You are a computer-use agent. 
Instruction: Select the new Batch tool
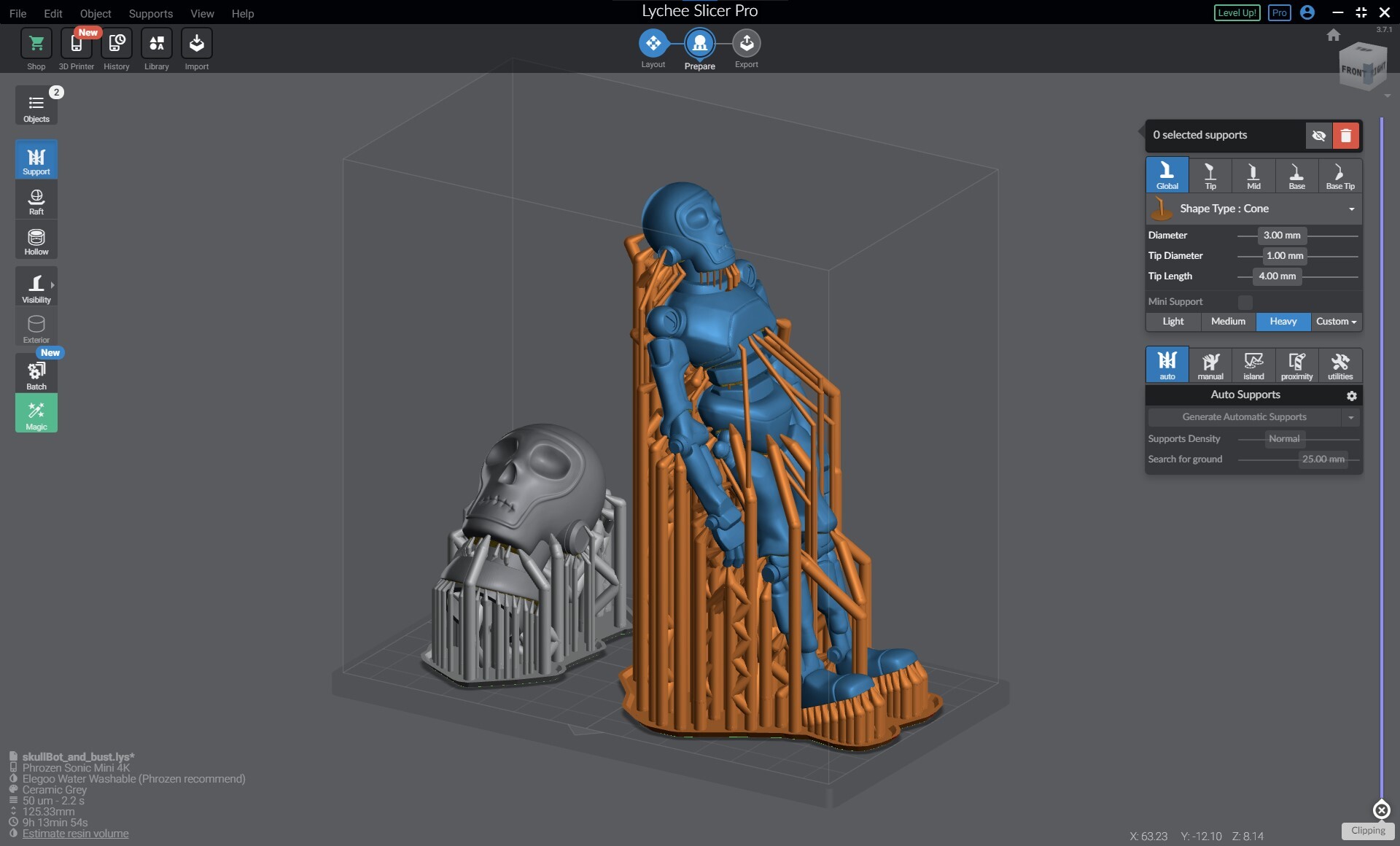(36, 373)
